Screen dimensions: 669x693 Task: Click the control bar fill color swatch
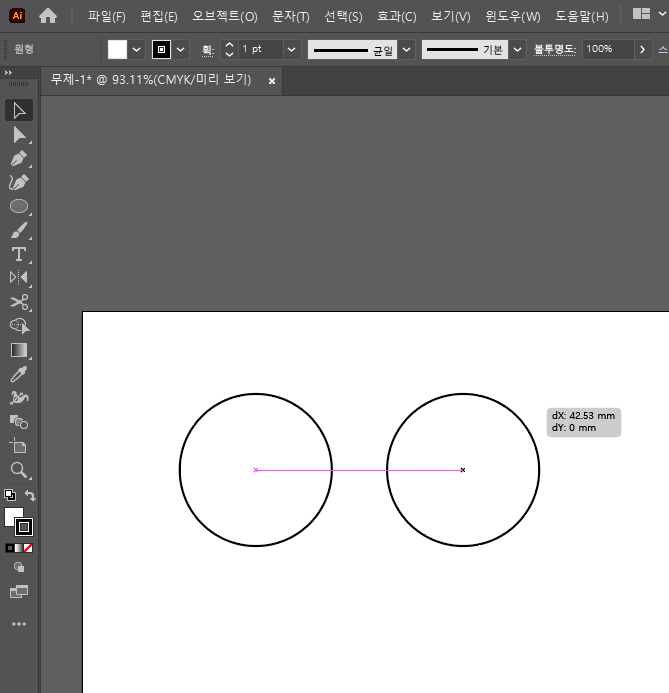pyautogui.click(x=117, y=50)
